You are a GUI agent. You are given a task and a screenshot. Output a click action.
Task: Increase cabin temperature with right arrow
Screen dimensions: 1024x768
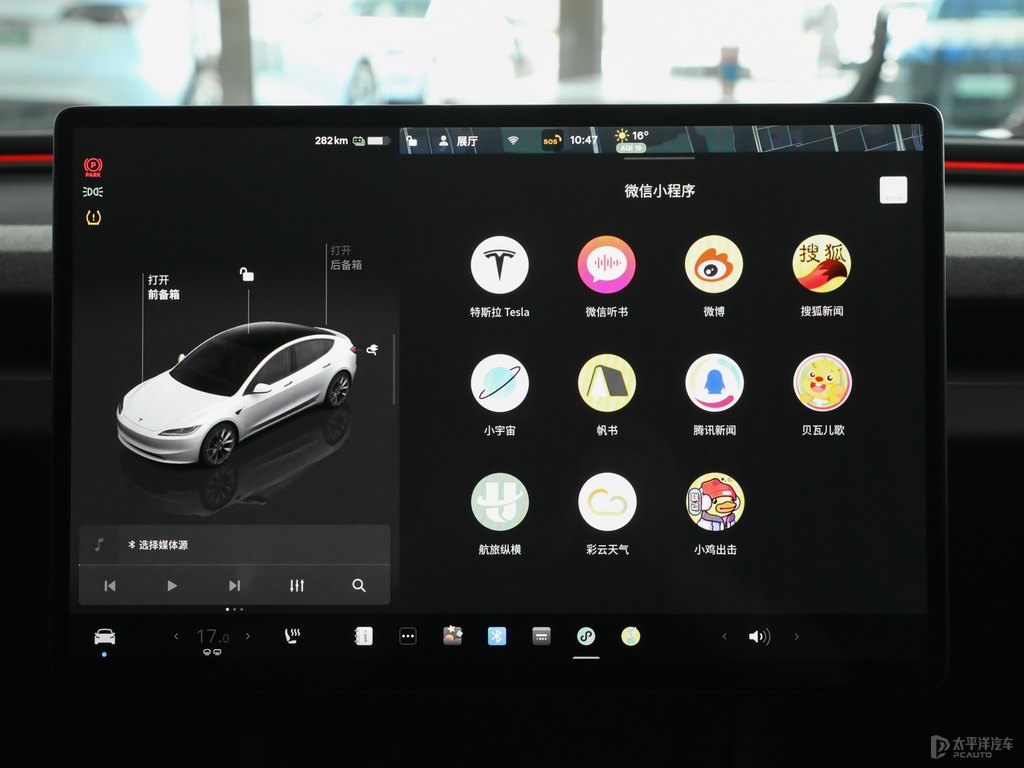pyautogui.click(x=248, y=635)
